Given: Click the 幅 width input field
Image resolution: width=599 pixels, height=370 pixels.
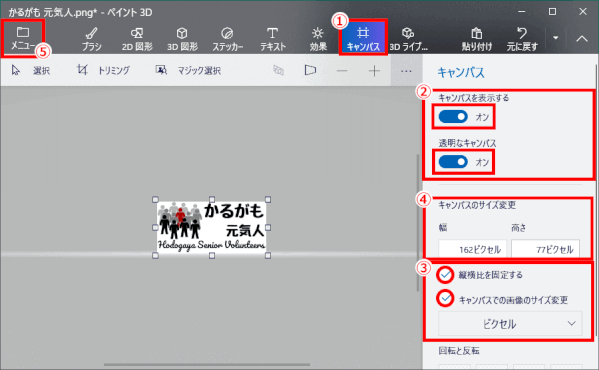Looking at the screenshot, I should (473, 249).
